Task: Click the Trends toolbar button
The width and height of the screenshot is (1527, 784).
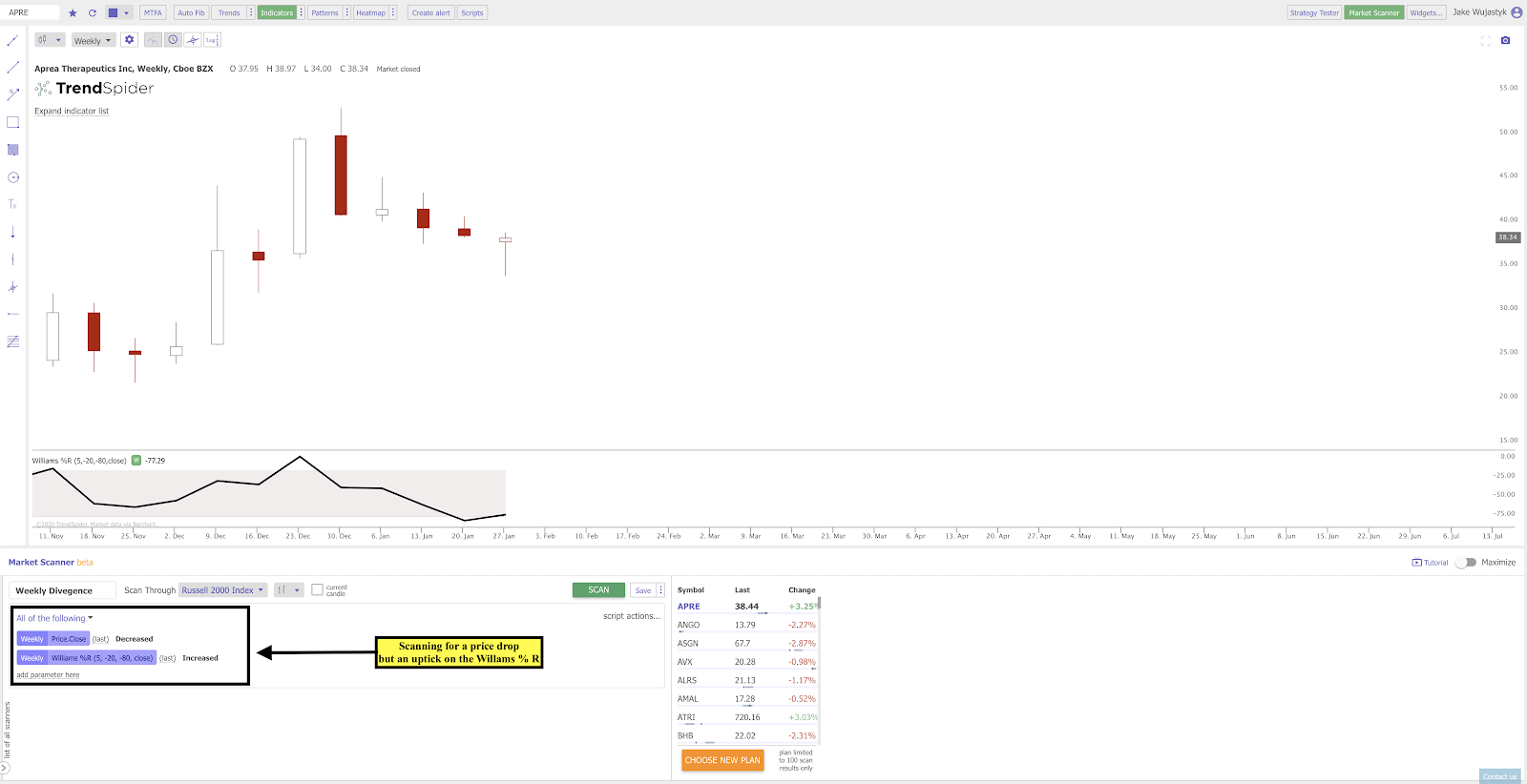Action: click(x=229, y=12)
